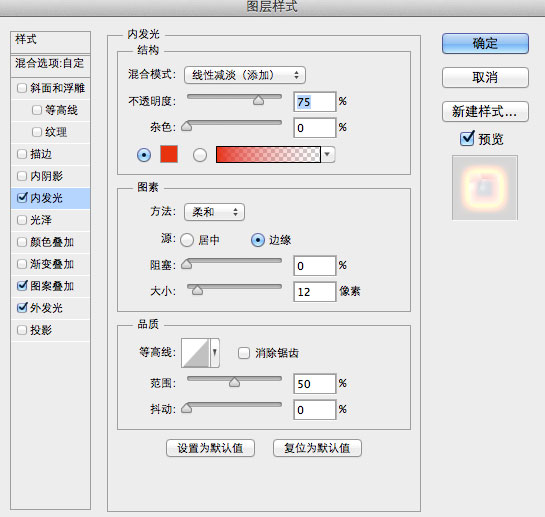Click the 杂色 value field
This screenshot has height=517, width=545.
[x=315, y=128]
